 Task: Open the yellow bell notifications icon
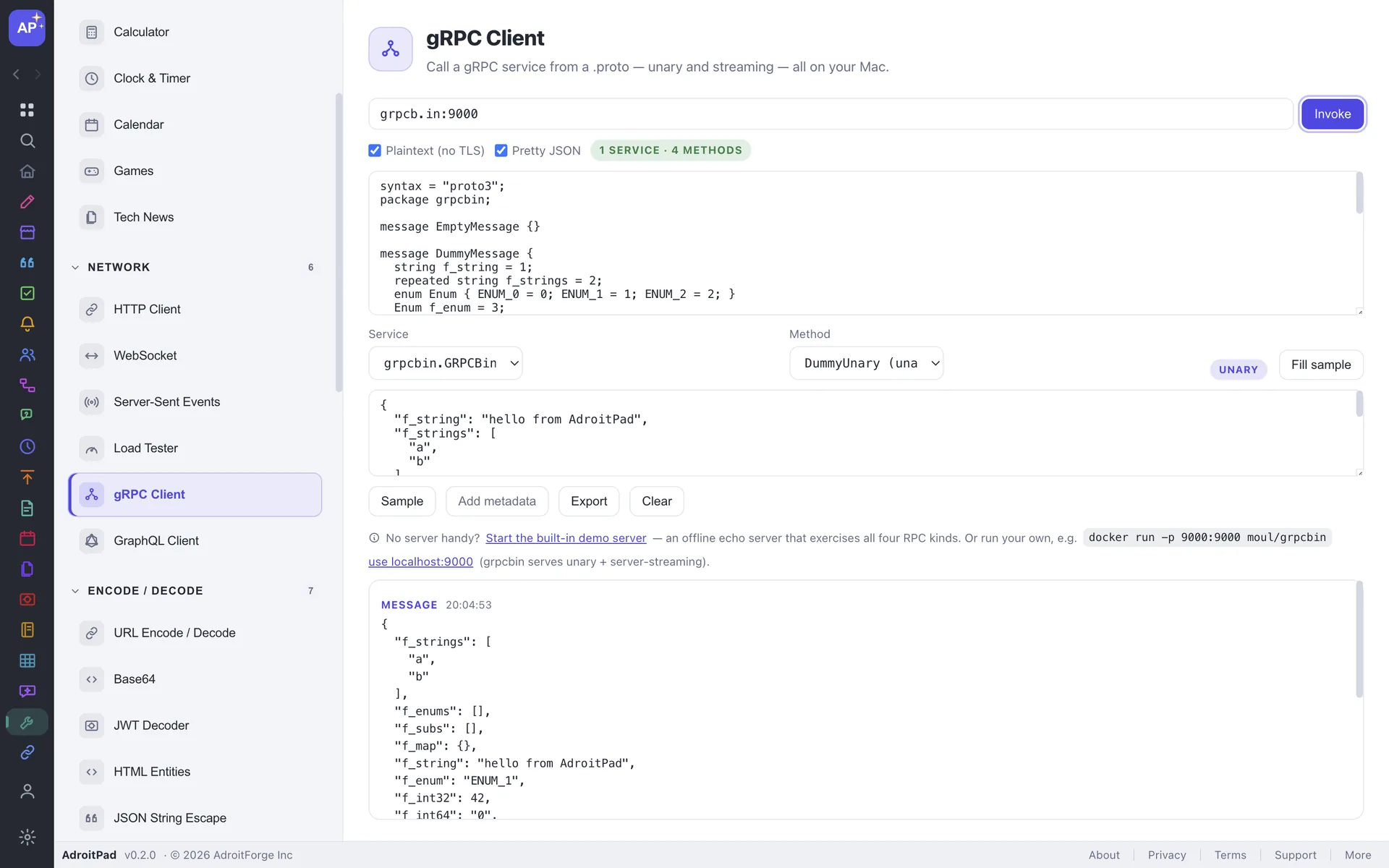(27, 324)
